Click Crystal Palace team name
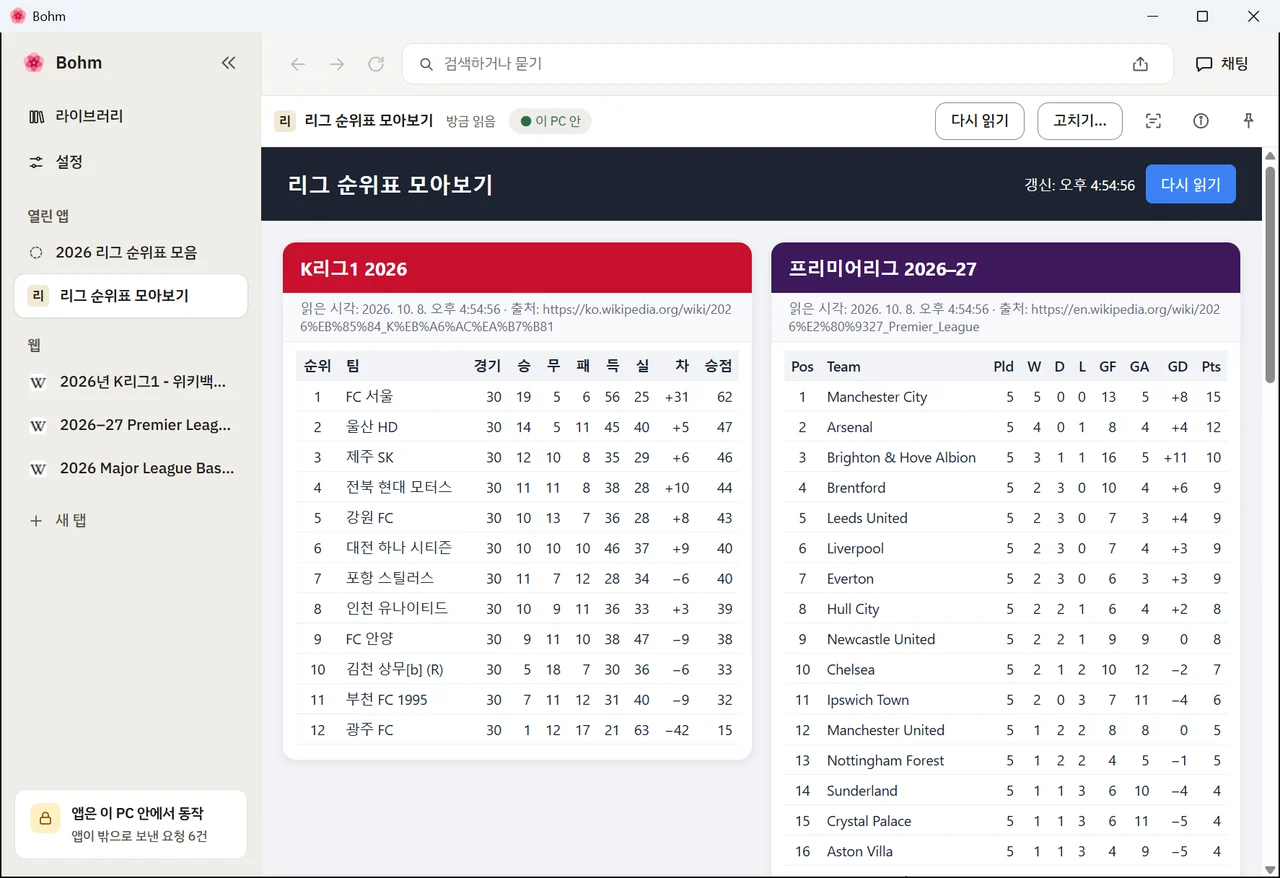This screenshot has height=878, width=1280. [x=869, y=821]
